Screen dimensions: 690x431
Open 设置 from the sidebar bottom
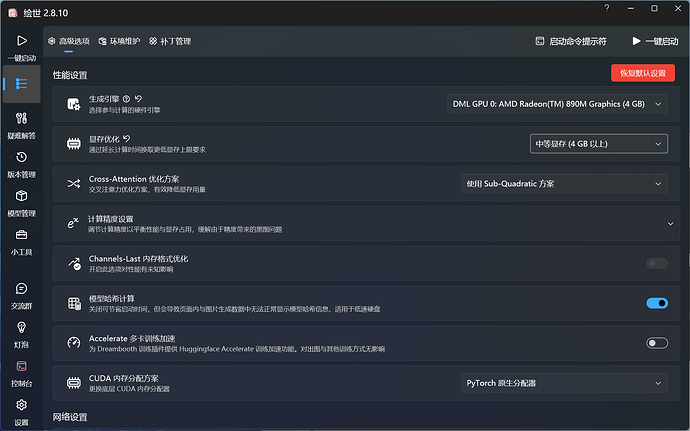coord(21,410)
